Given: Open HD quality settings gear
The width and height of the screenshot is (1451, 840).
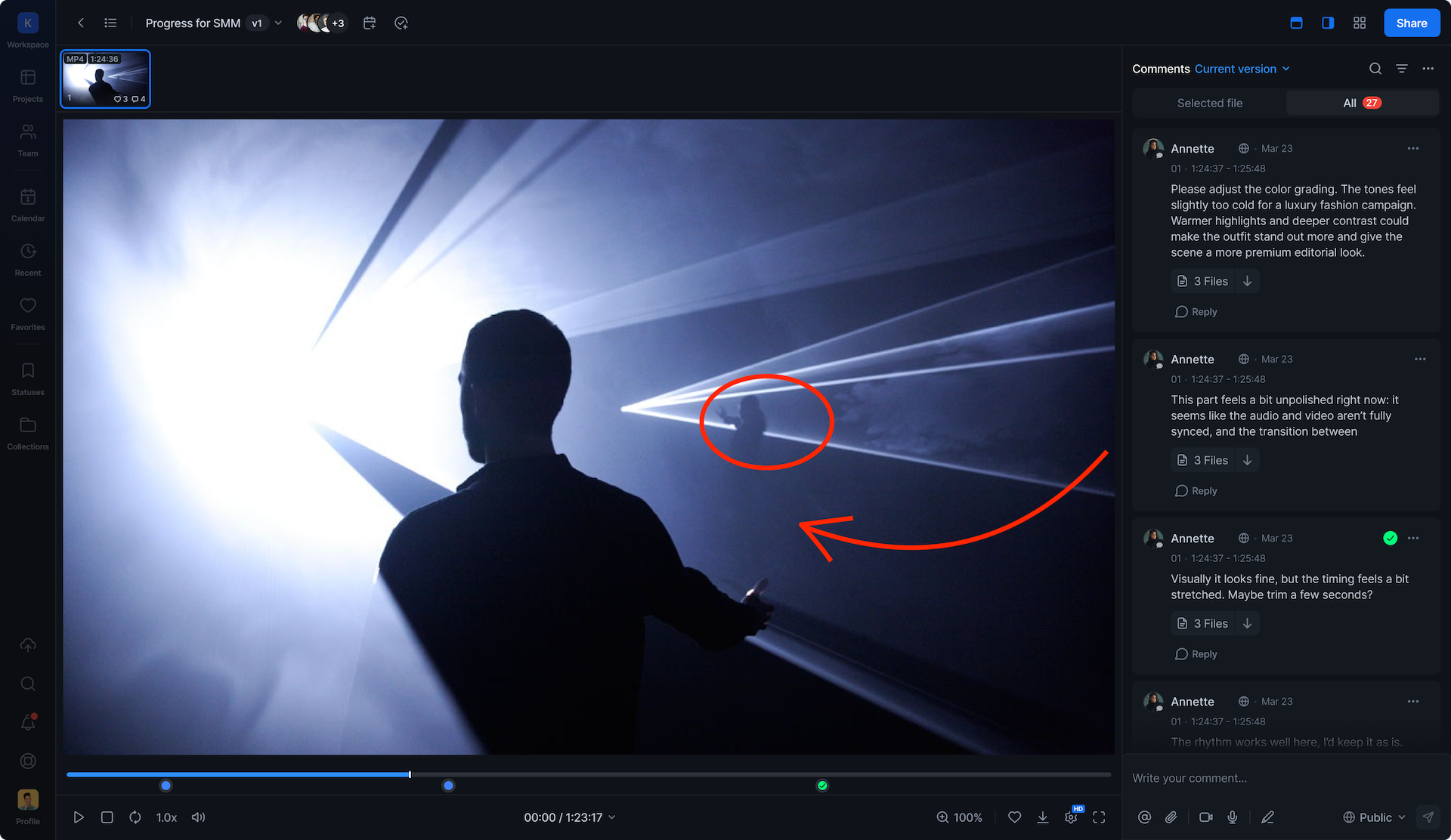Looking at the screenshot, I should tap(1072, 816).
